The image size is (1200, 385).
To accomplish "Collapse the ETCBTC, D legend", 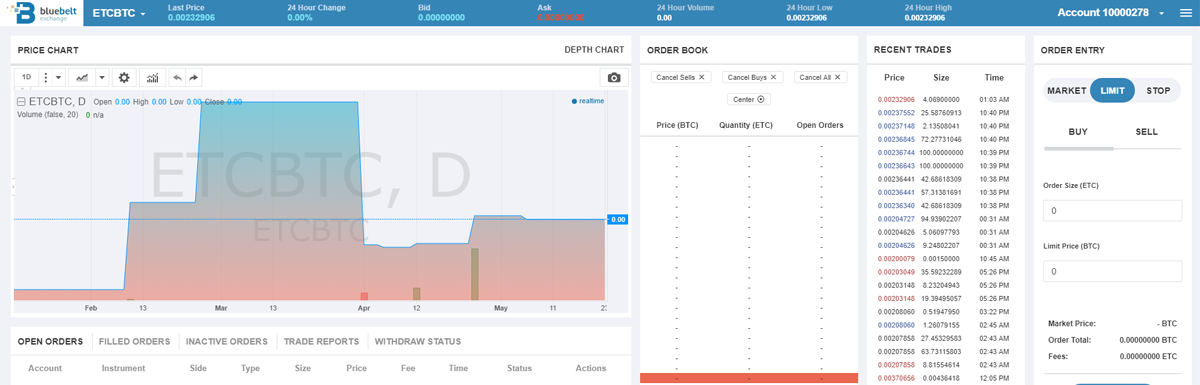I will point(21,102).
